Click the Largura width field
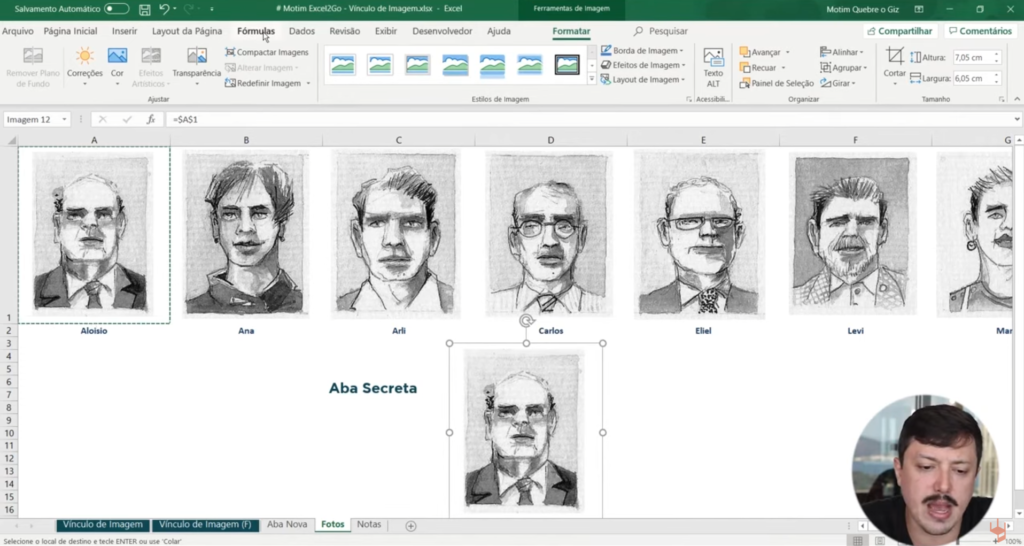The width and height of the screenshot is (1024, 546). [x=973, y=78]
